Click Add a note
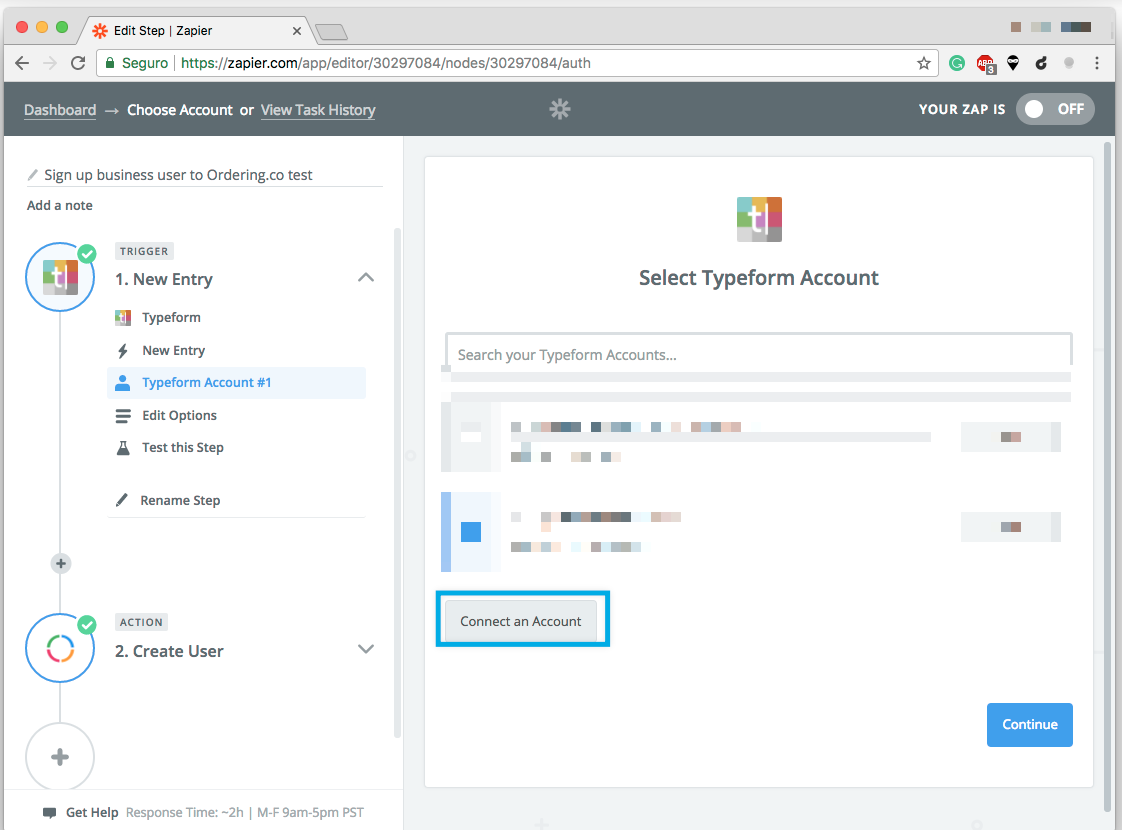This screenshot has width=1122, height=830. point(59,205)
